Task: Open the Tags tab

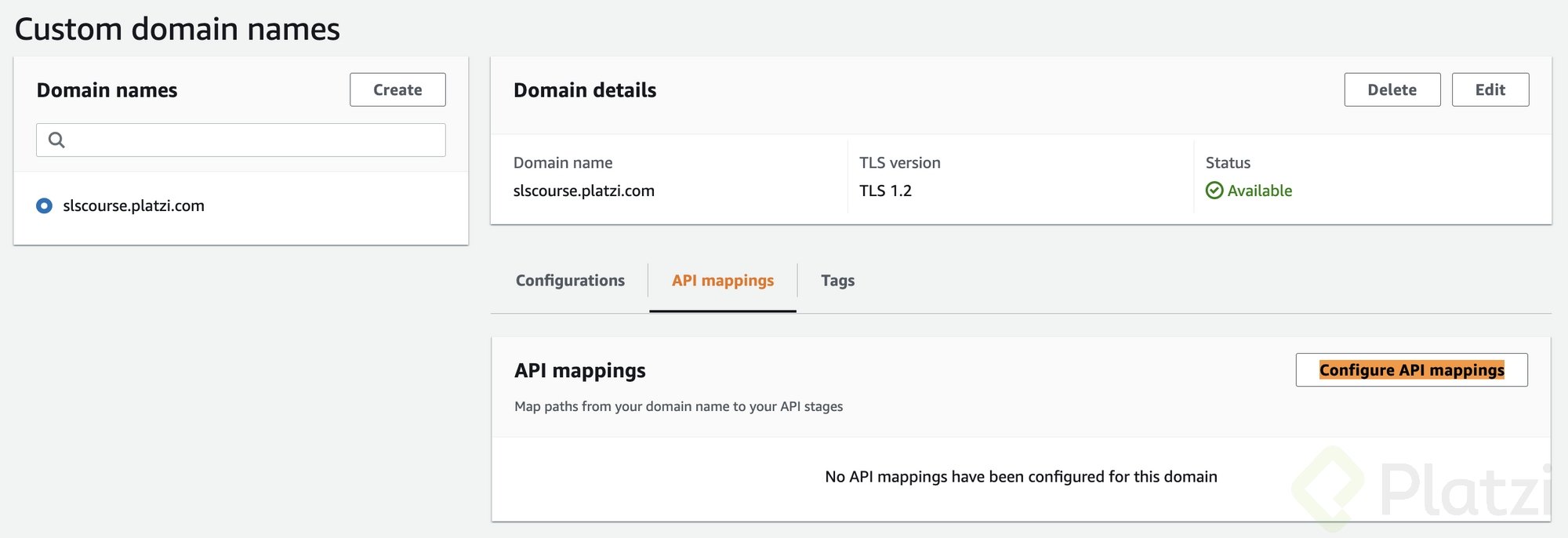Action: tap(837, 280)
